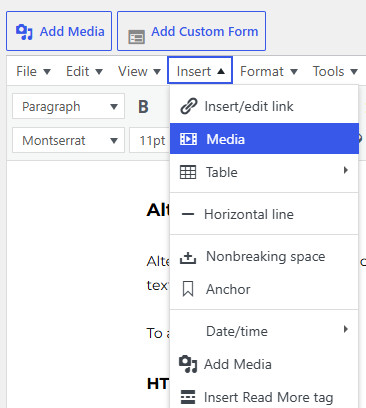Click the Add Custom Form button
This screenshot has width=366, height=408.
click(191, 31)
